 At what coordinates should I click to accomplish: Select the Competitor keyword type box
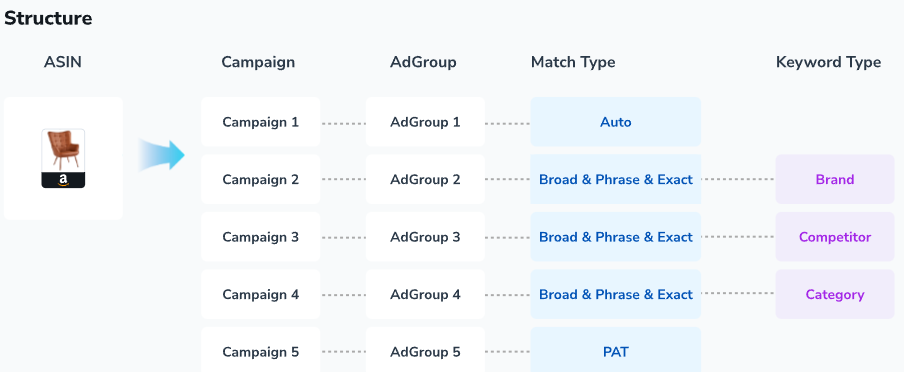click(835, 237)
